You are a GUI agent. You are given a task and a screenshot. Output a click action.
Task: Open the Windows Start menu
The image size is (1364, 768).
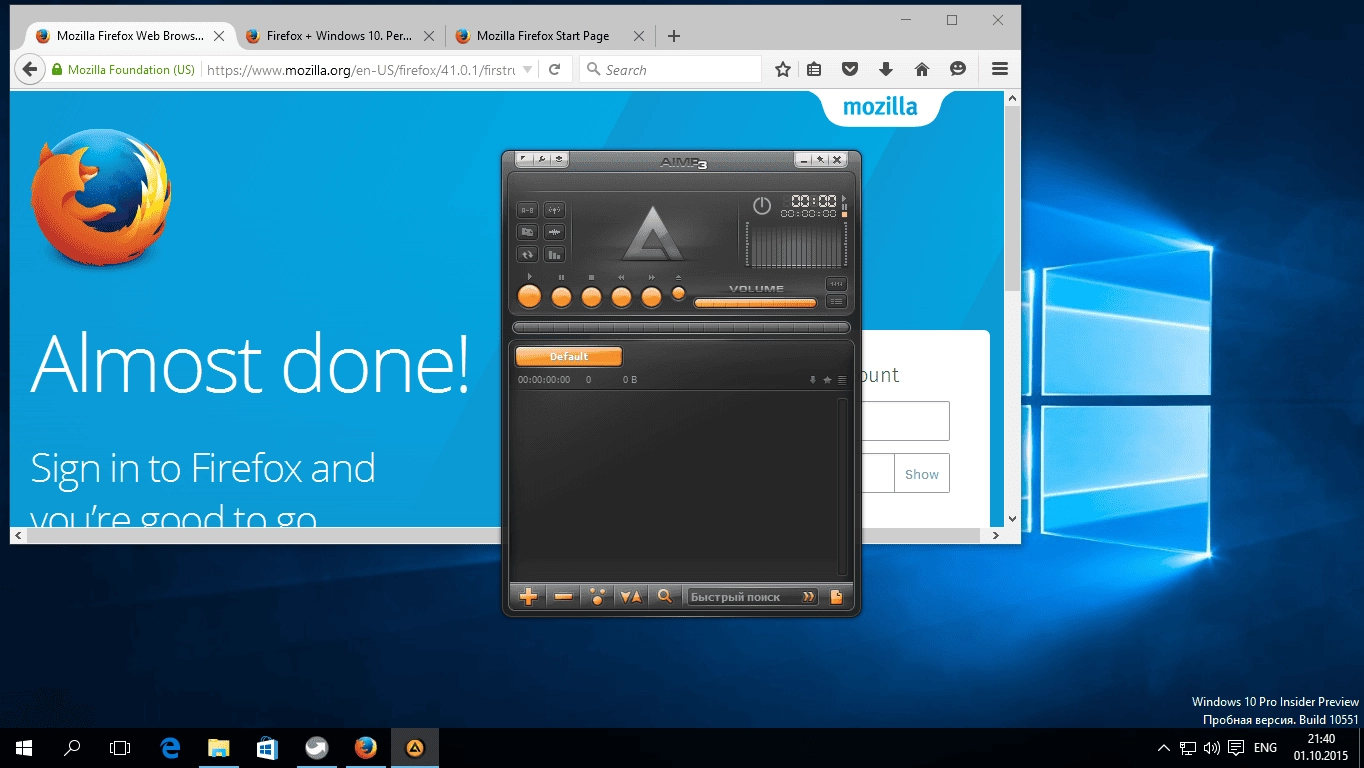click(24, 748)
